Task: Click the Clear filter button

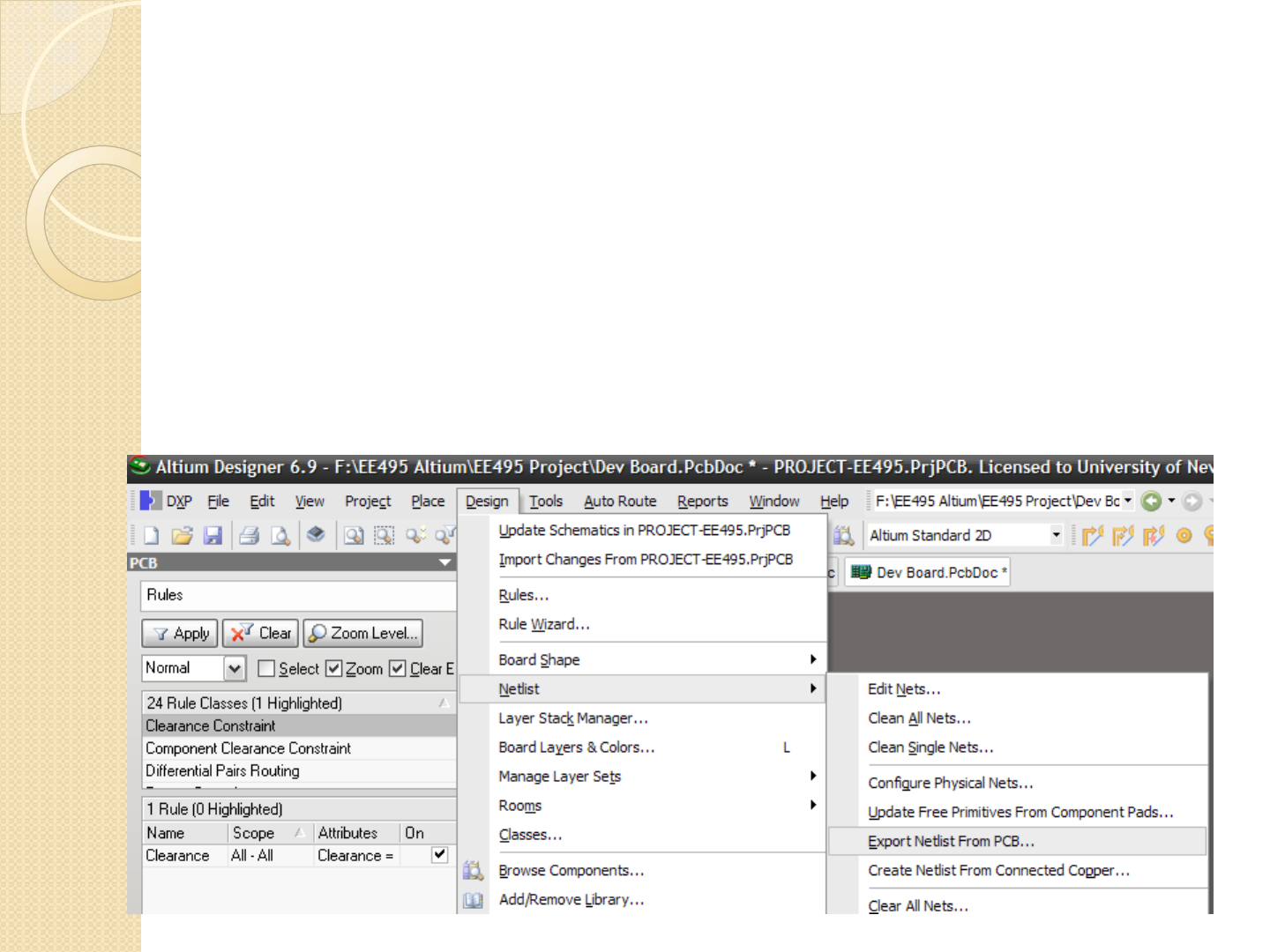Action: pos(262,633)
